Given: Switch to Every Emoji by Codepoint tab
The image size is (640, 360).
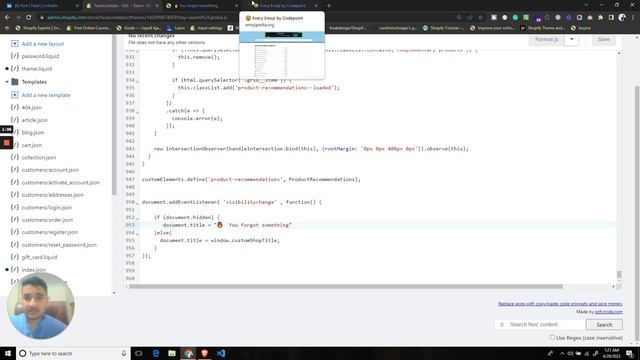Looking at the screenshot, I should [282, 6].
